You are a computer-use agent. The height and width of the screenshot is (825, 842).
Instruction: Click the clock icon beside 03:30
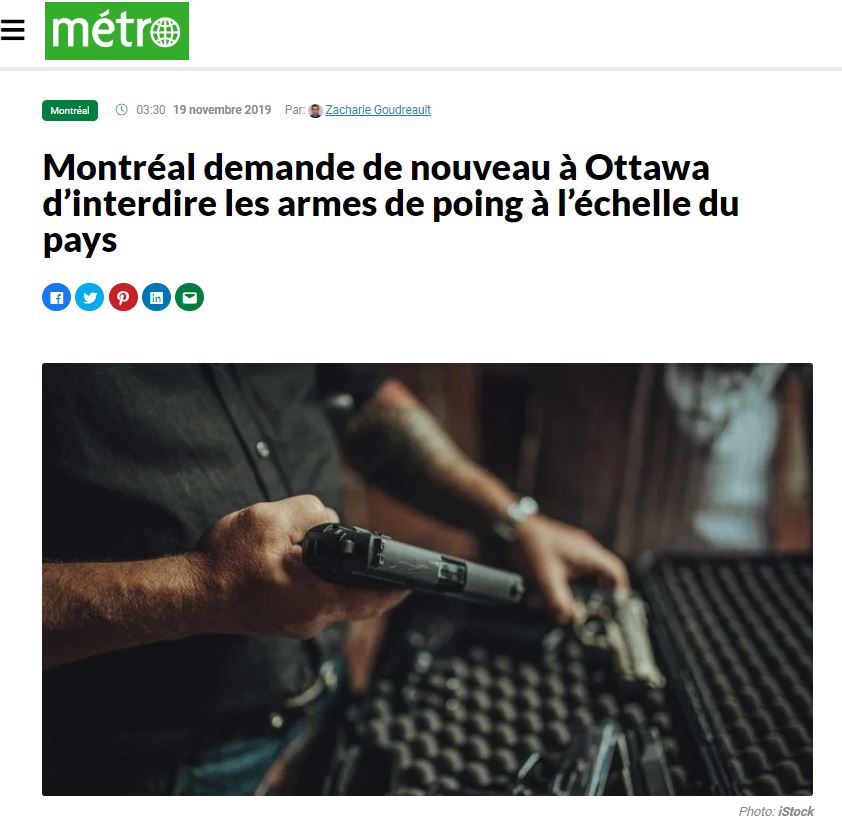pos(122,110)
